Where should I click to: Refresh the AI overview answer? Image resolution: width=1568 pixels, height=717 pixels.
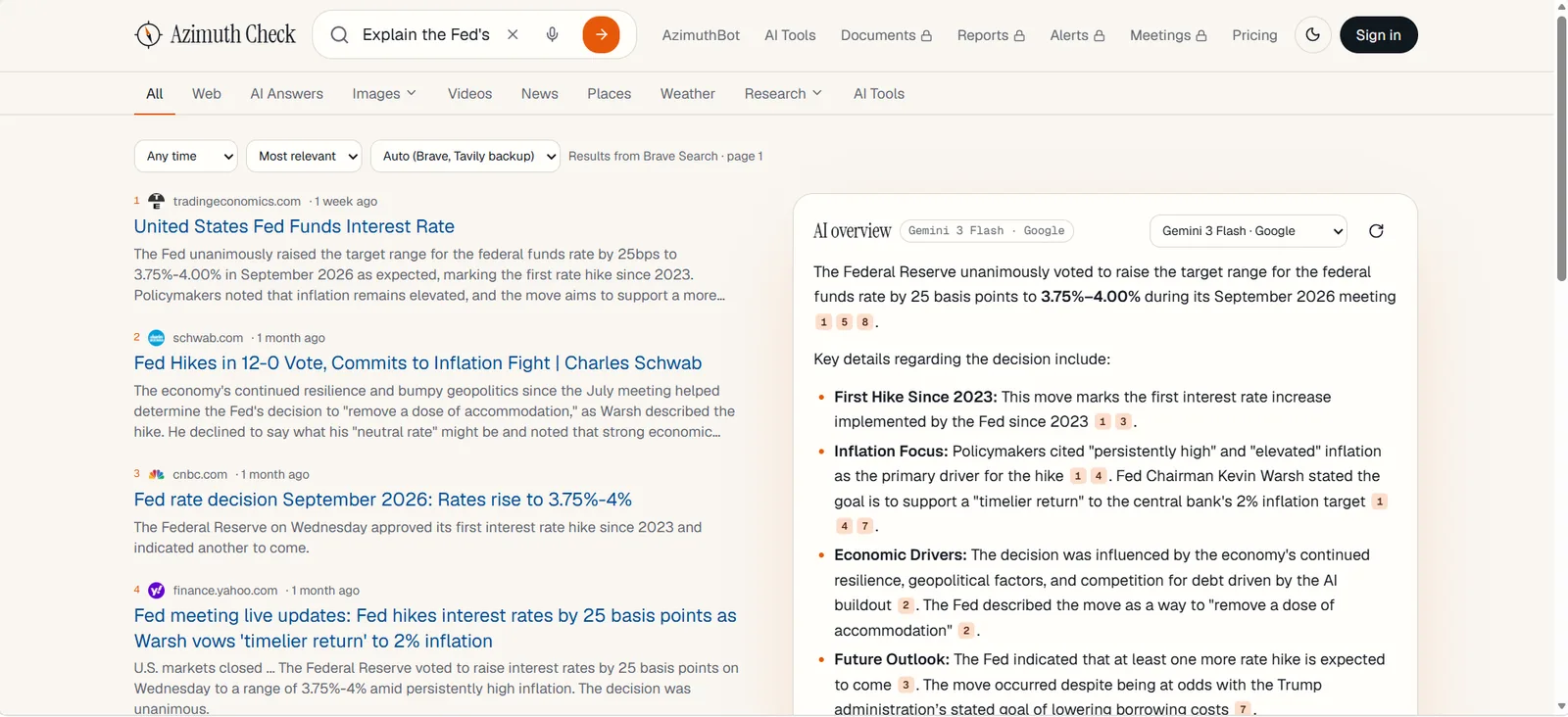click(x=1376, y=231)
